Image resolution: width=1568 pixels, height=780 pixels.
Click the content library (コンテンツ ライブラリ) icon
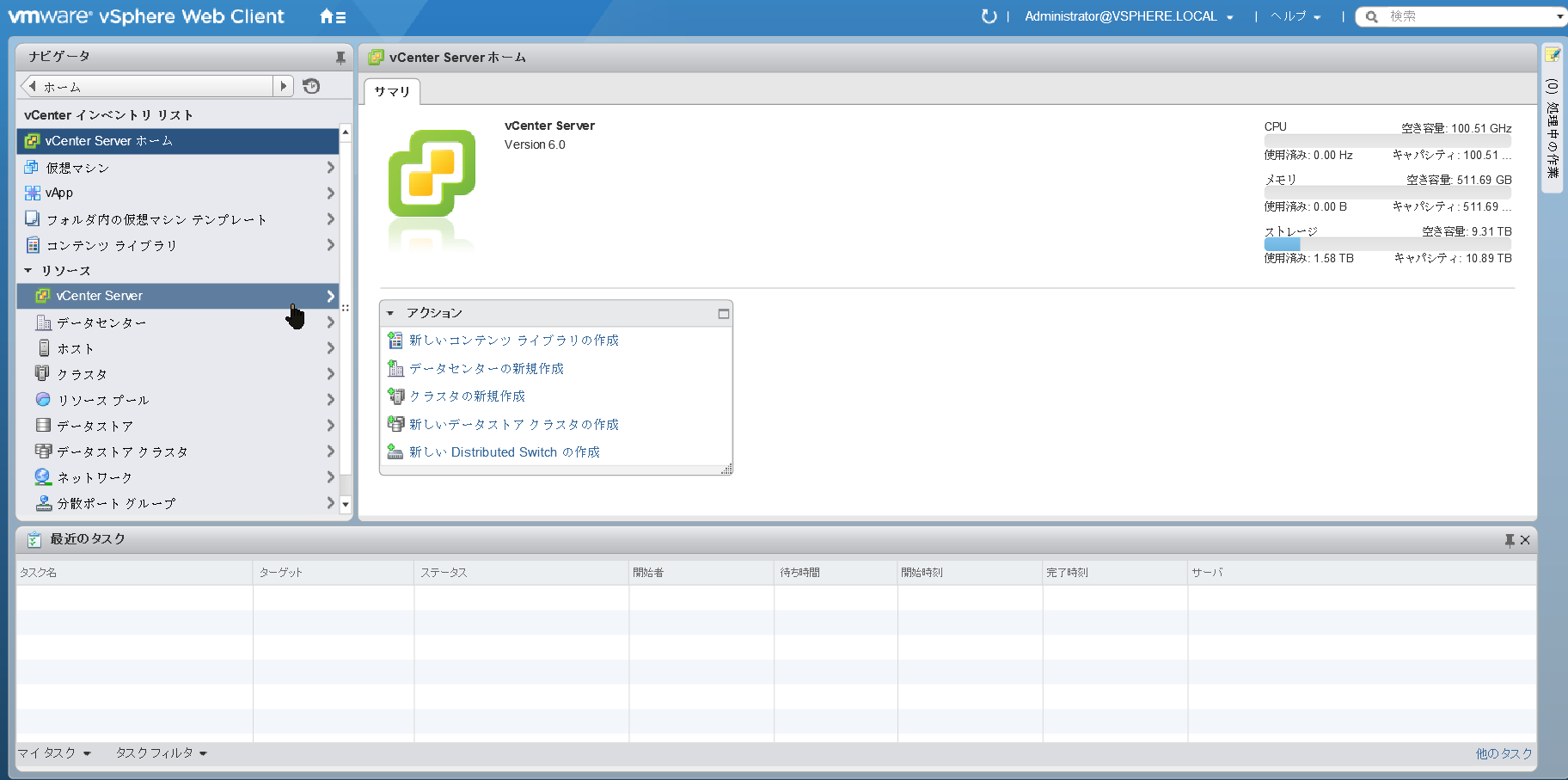click(32, 245)
